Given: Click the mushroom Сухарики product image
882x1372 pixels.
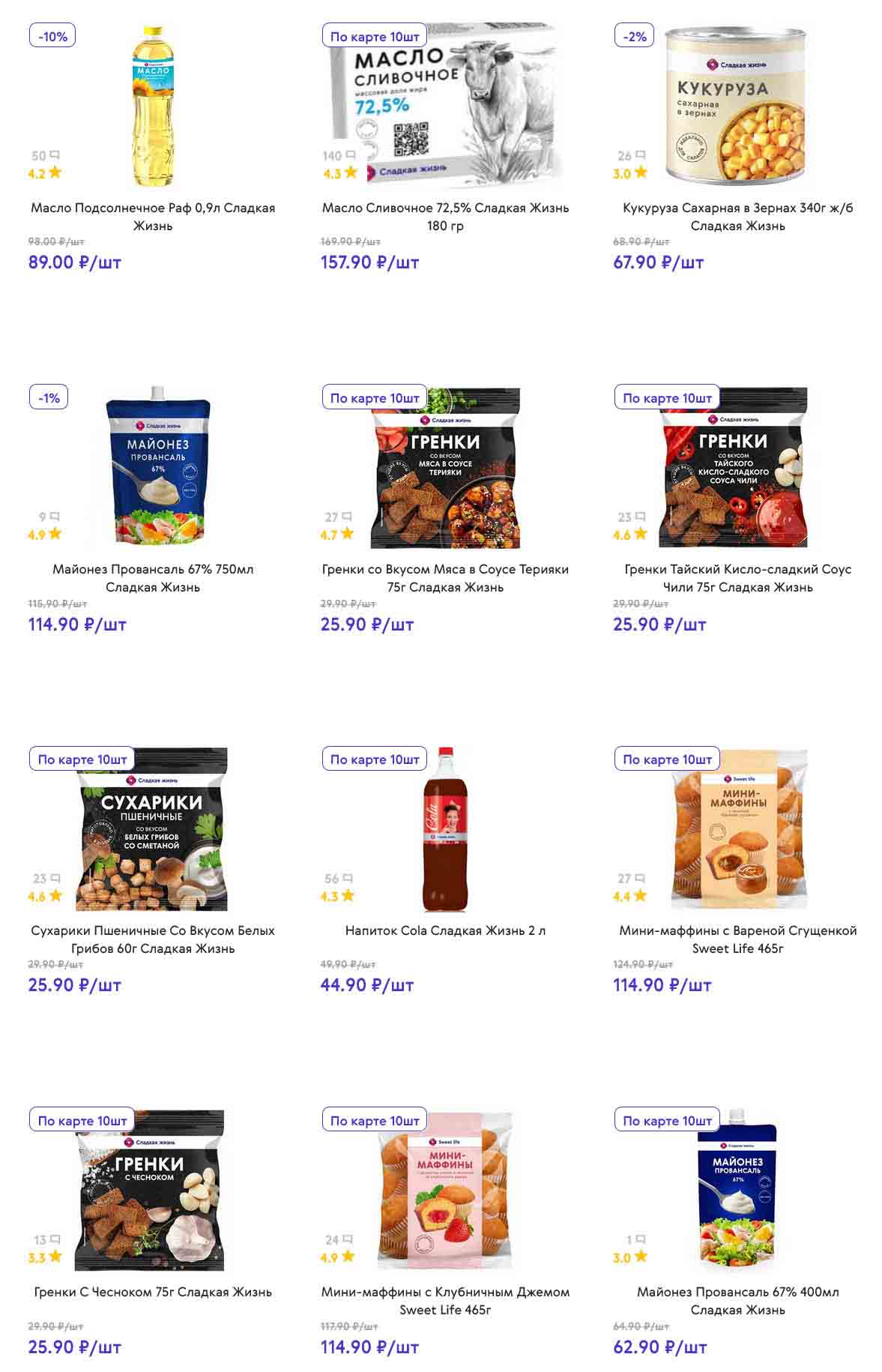Looking at the screenshot, I should point(153,830).
